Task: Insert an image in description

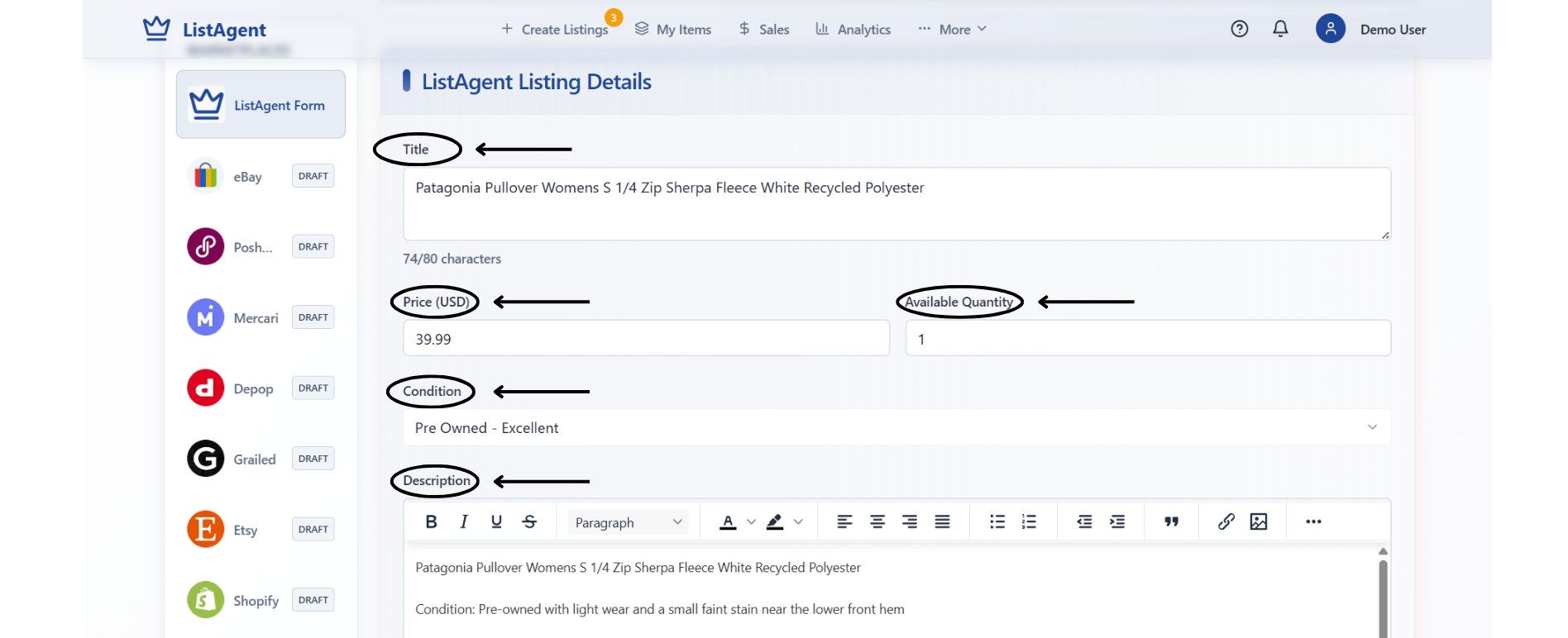Action: coord(1259,521)
